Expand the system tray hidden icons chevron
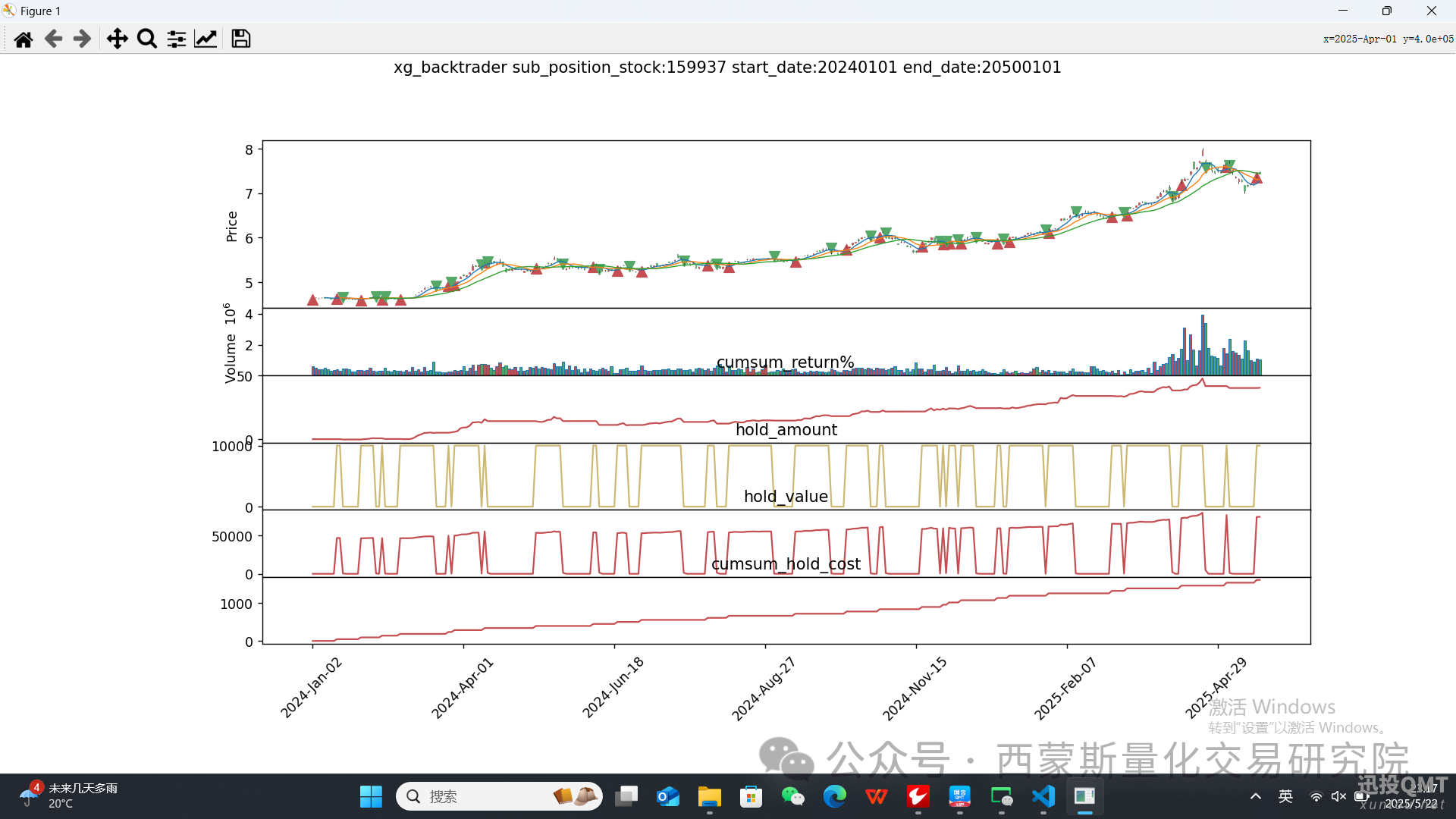 [x=1256, y=796]
